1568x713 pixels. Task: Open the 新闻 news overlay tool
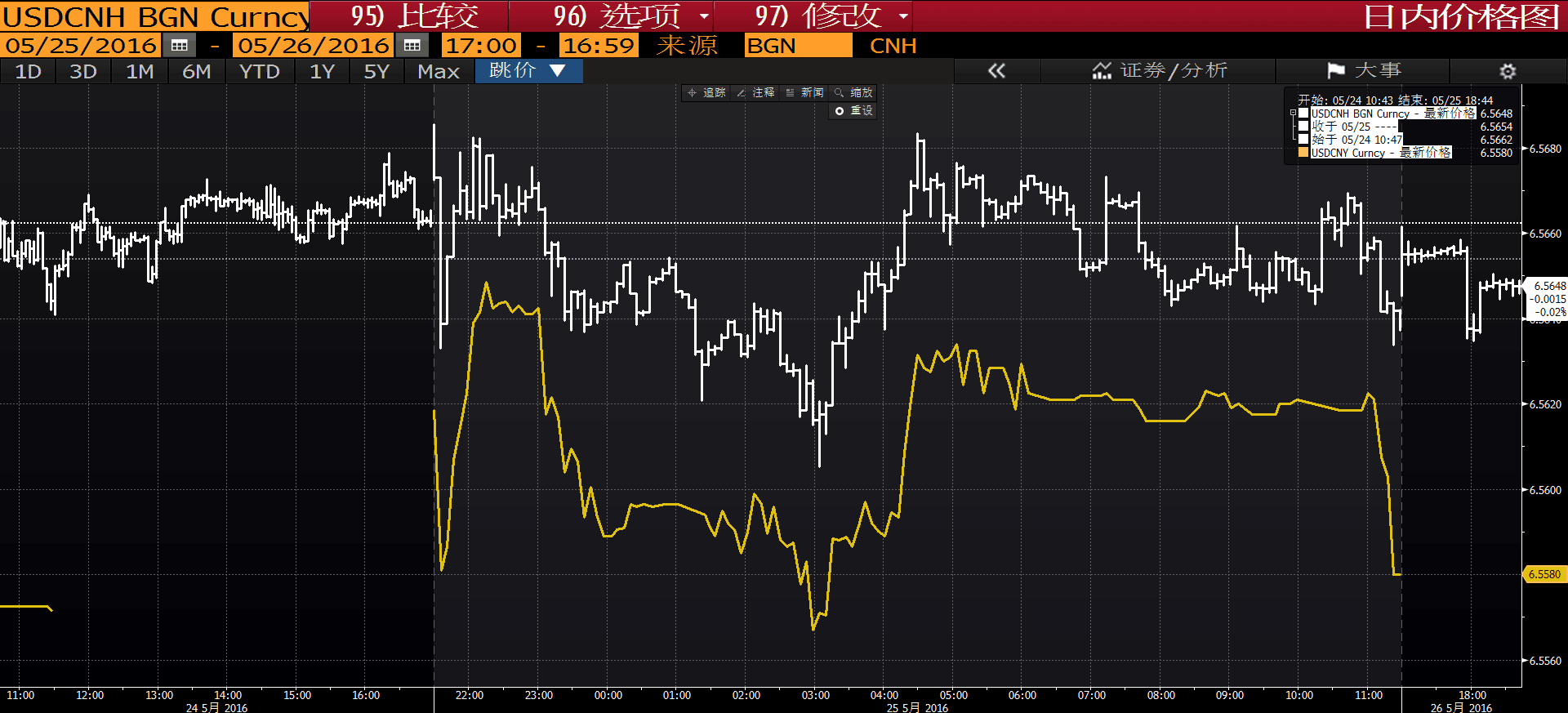click(804, 92)
